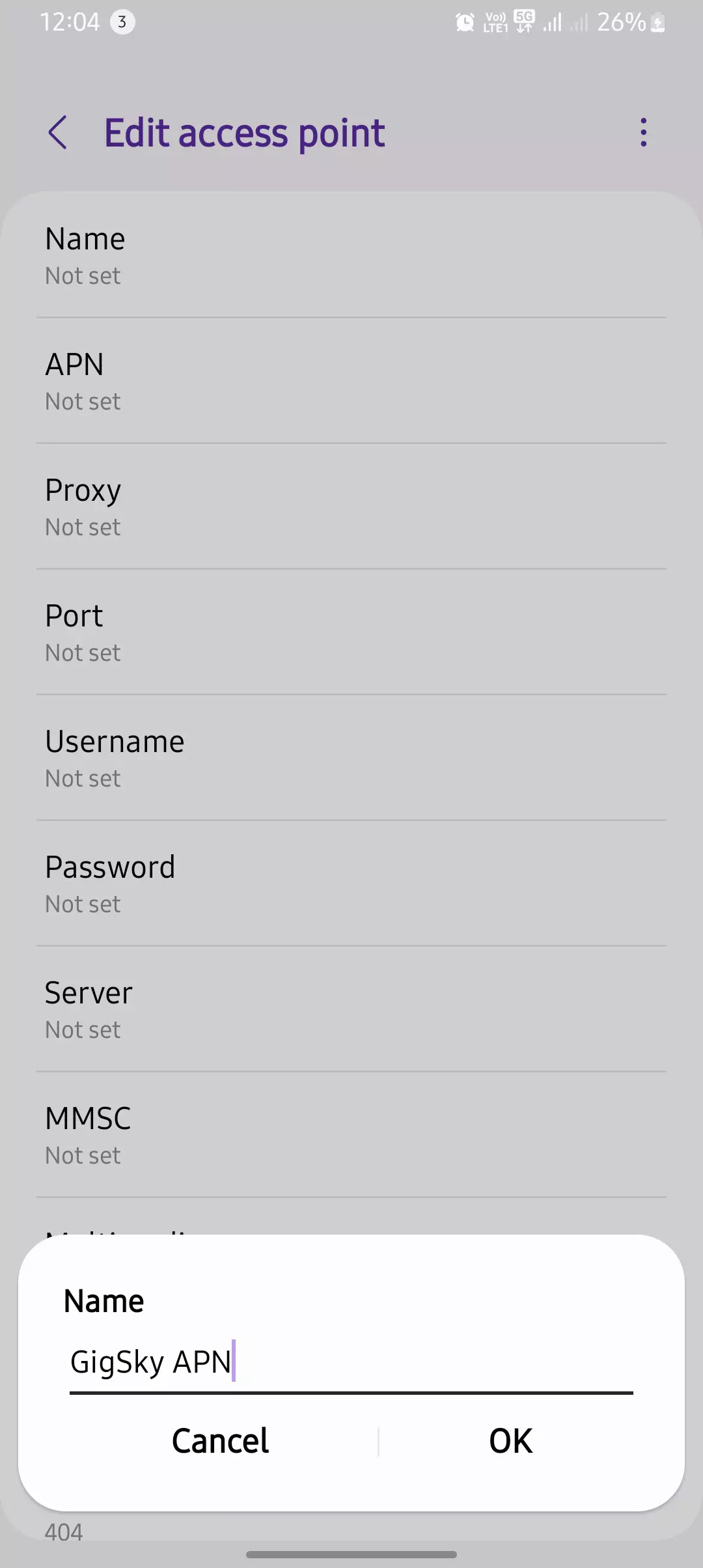Open the Password setting

tap(351, 884)
